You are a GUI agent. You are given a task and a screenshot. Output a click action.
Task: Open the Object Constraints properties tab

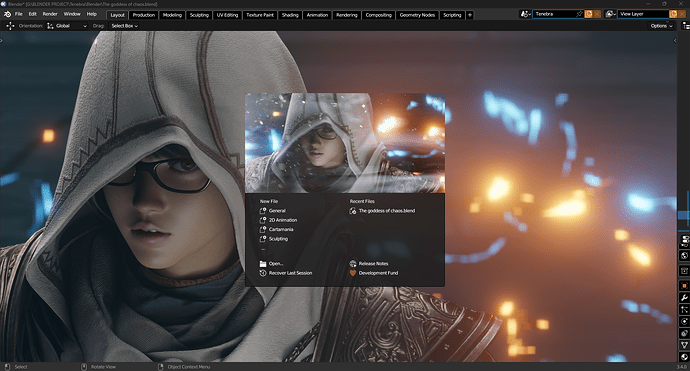click(685, 333)
